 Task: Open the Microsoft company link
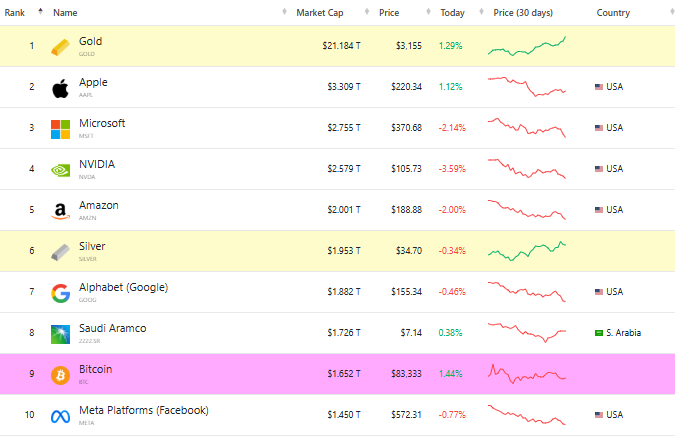point(102,123)
